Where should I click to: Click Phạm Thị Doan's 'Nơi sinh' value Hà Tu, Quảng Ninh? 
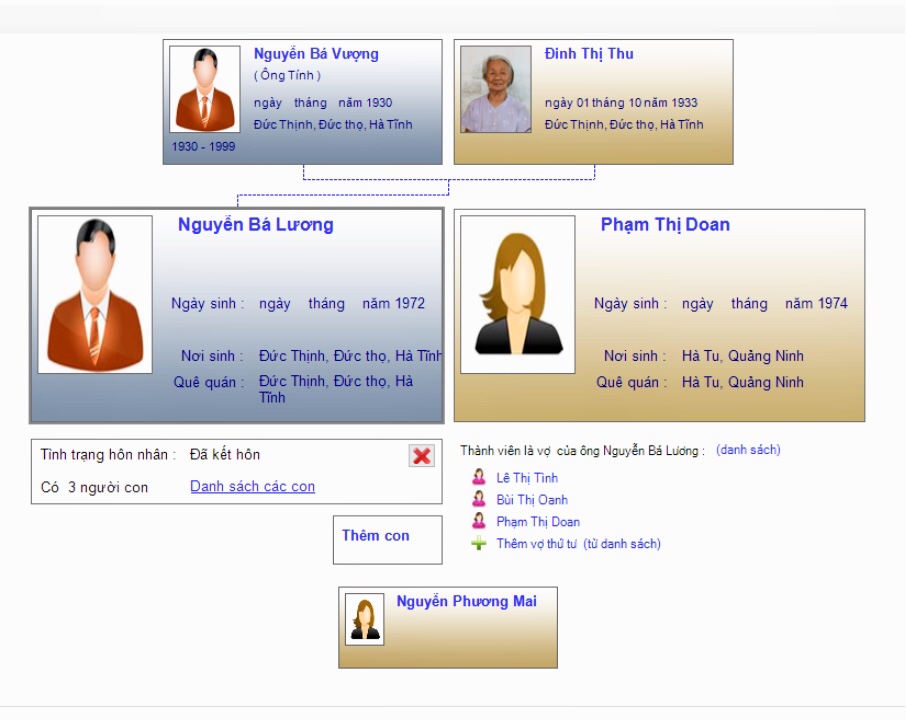point(742,356)
